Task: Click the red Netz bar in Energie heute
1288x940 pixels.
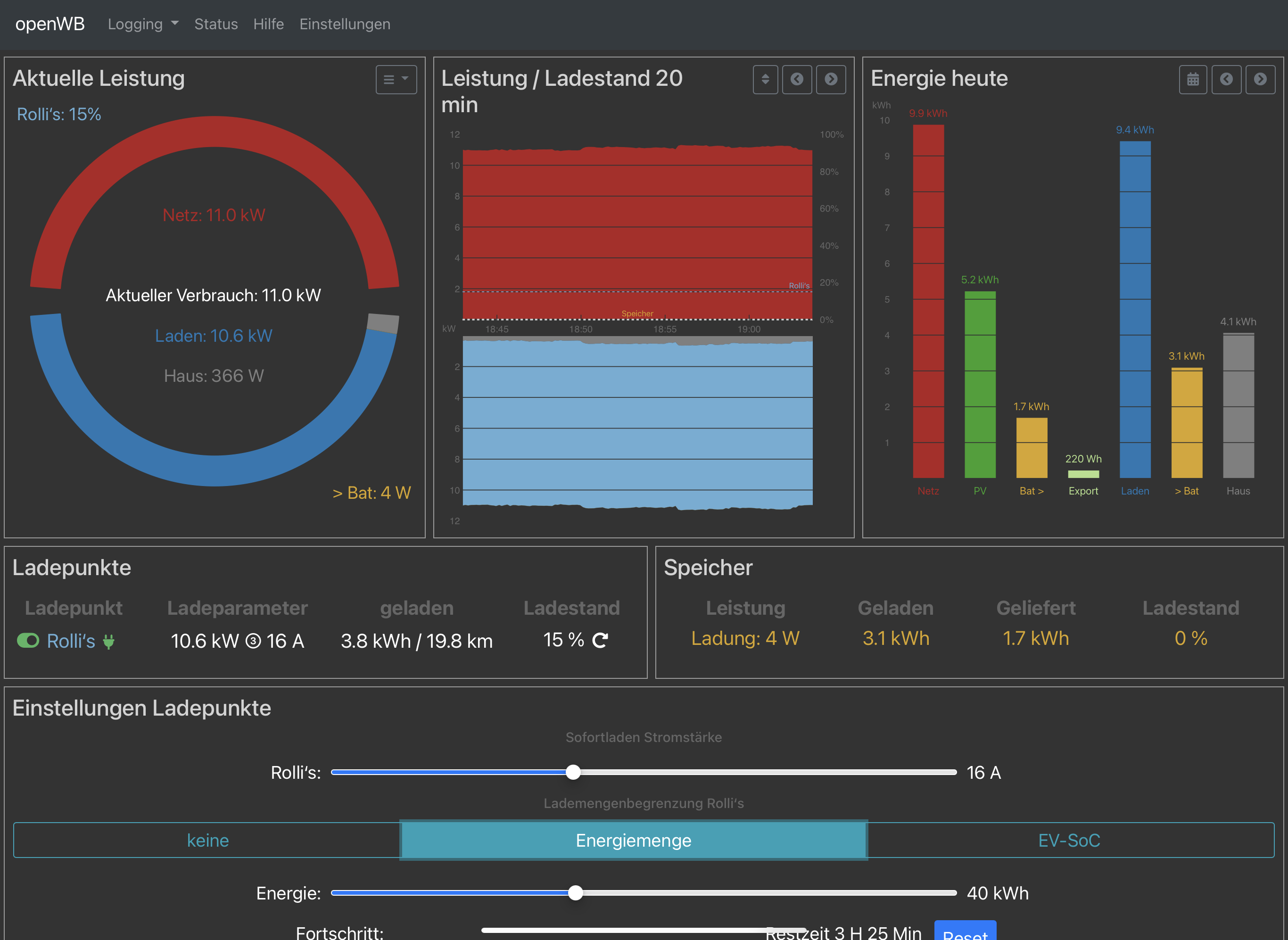Action: (x=928, y=302)
